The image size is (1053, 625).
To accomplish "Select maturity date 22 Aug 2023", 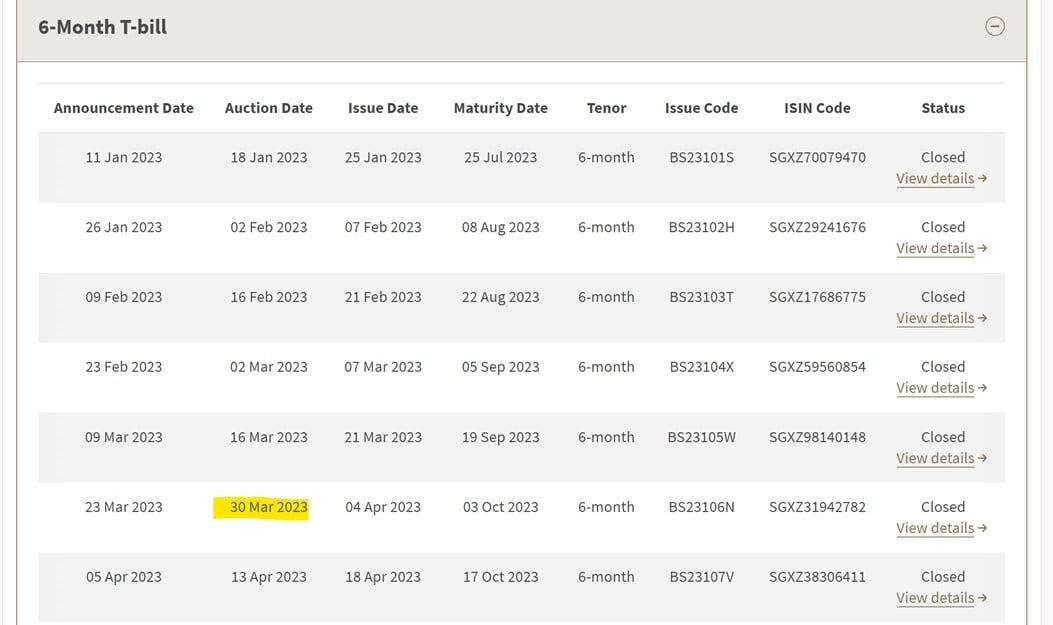I will (500, 297).
